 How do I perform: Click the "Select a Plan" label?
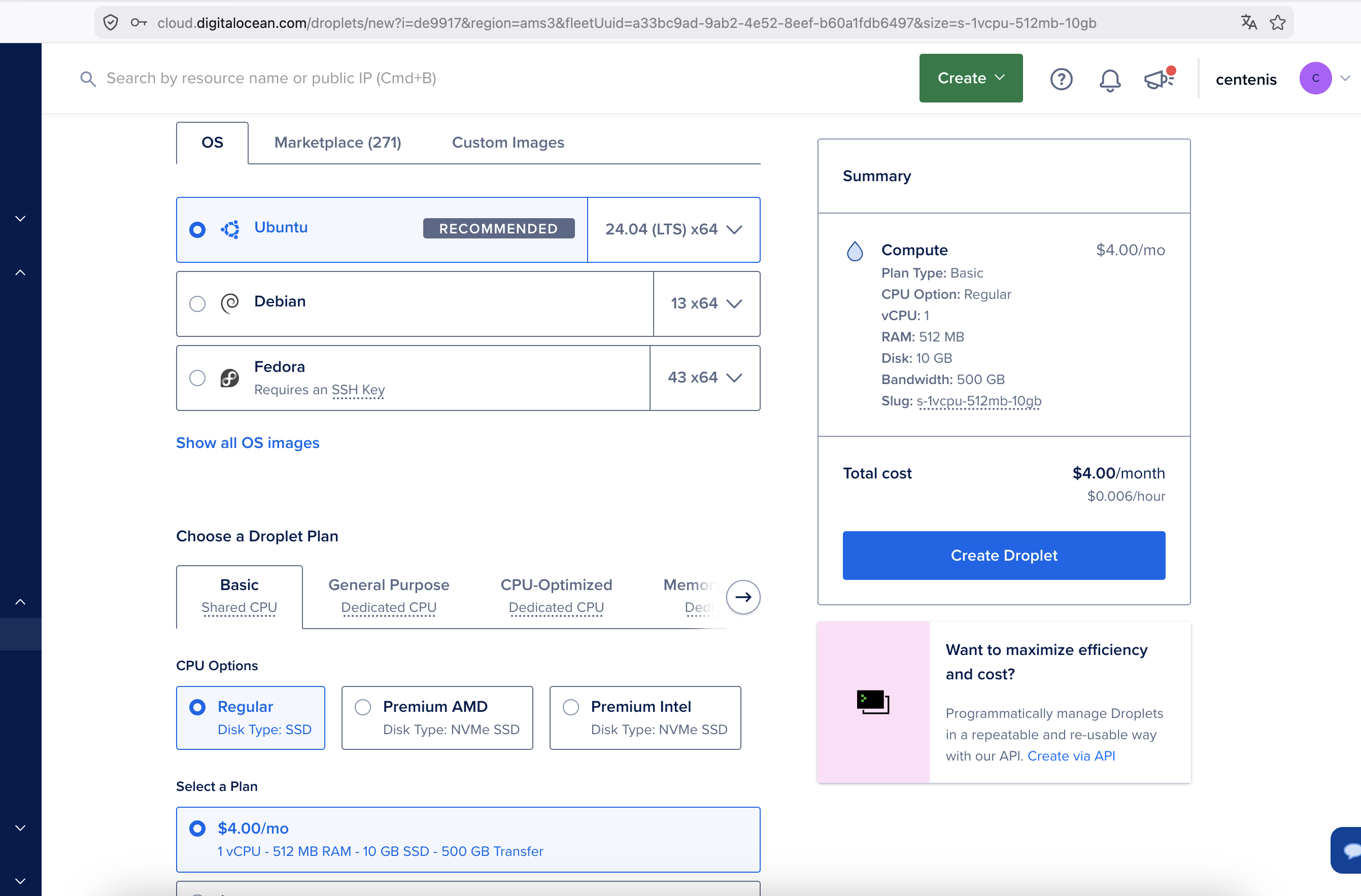(217, 786)
